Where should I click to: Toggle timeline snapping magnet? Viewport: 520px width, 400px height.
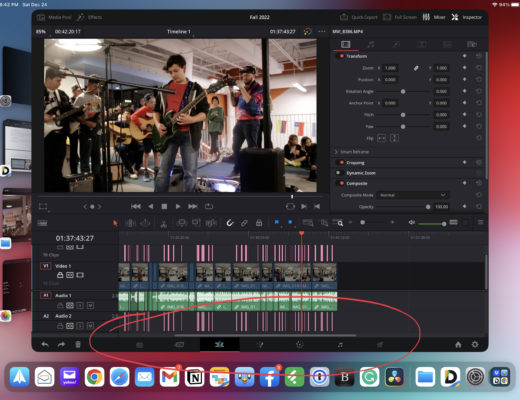click(x=230, y=223)
